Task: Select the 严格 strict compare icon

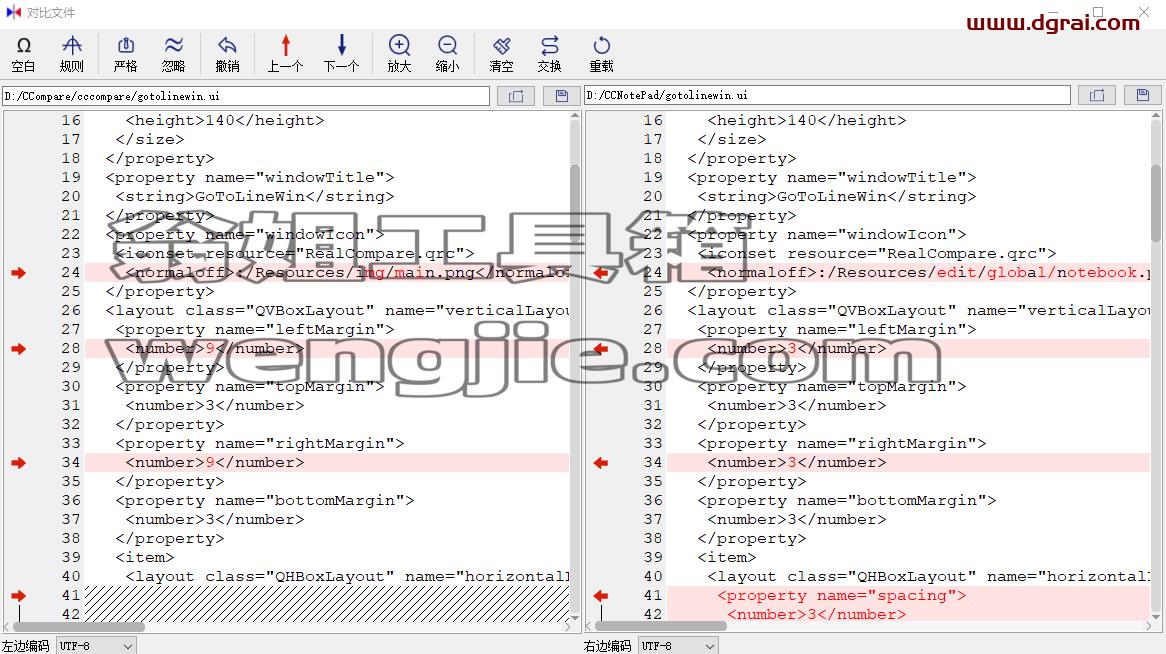Action: [126, 54]
